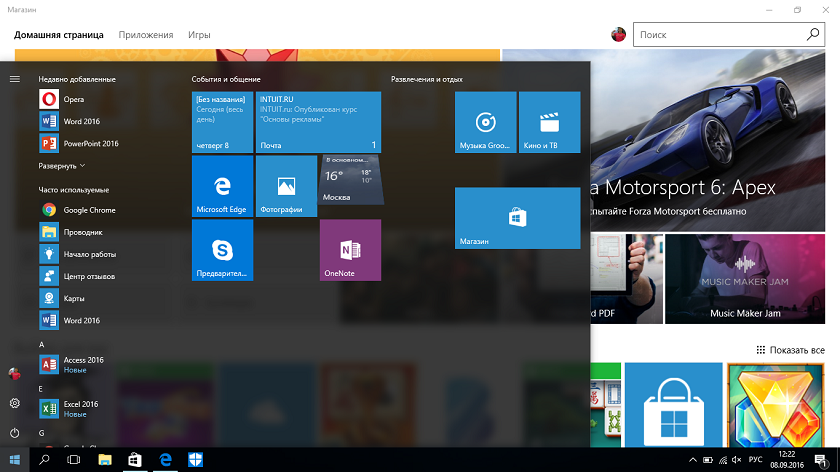
Task: Switch to the Приложения tab in Store
Action: tap(146, 35)
